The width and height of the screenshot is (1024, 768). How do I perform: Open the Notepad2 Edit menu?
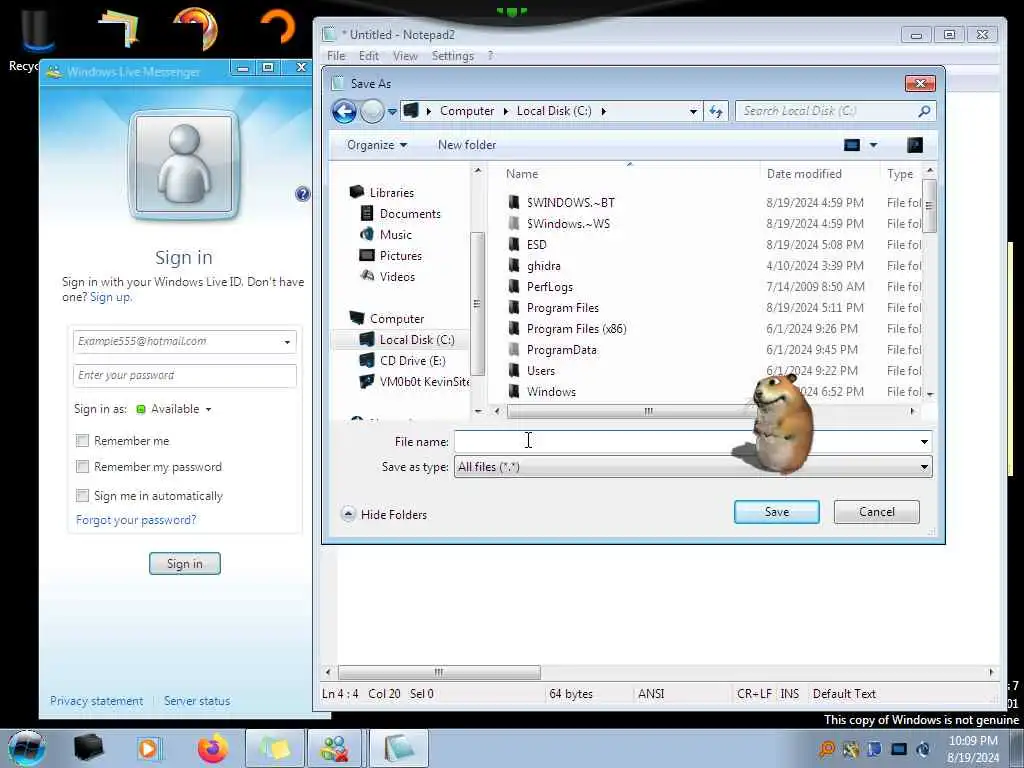[368, 56]
